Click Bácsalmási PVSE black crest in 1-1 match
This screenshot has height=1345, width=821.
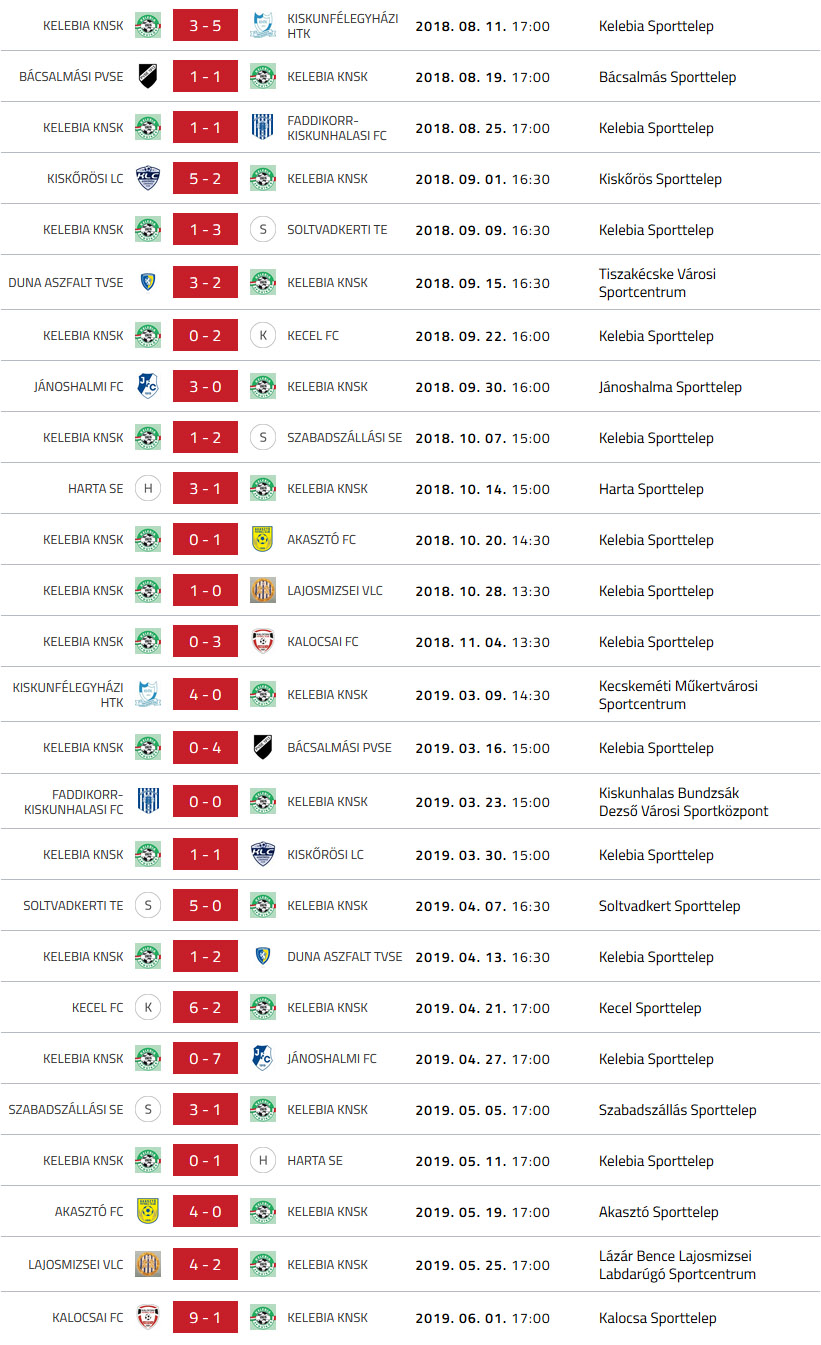tap(148, 77)
